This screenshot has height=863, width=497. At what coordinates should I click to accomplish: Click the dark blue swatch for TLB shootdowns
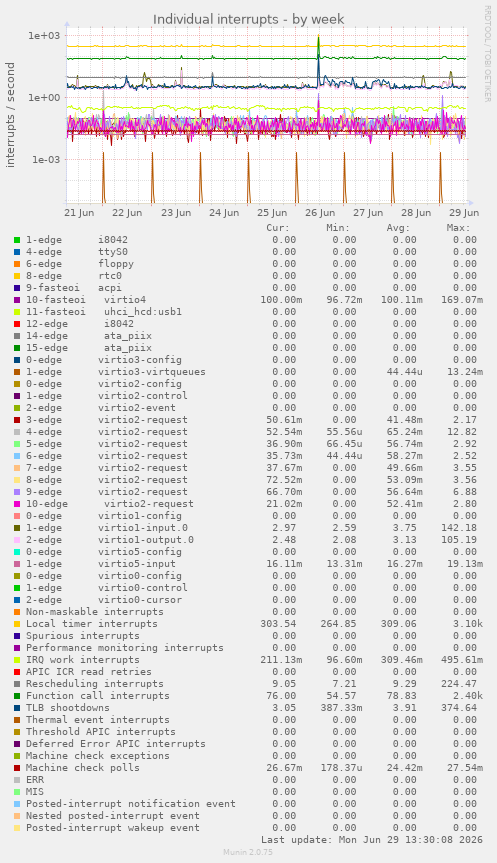pos(17,708)
